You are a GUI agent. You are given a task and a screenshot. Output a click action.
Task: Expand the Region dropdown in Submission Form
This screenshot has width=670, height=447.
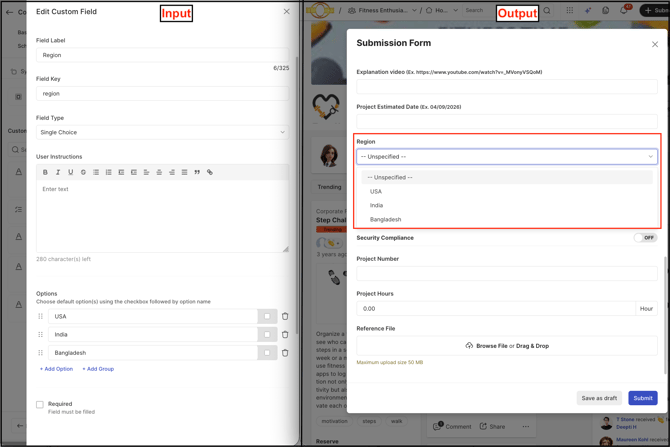pyautogui.click(x=507, y=157)
